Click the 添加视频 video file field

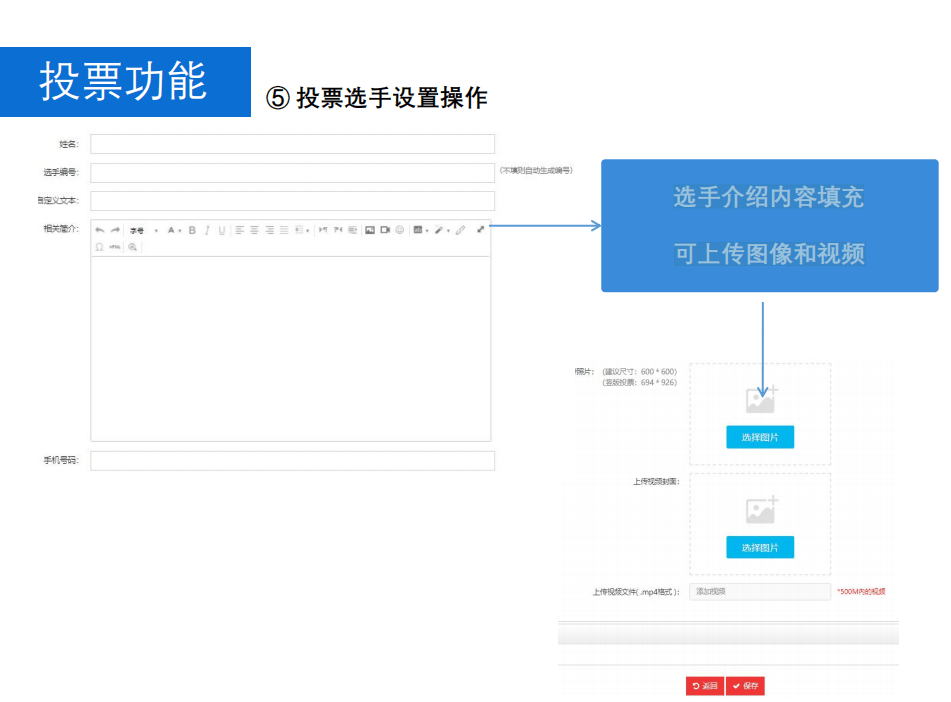[758, 591]
